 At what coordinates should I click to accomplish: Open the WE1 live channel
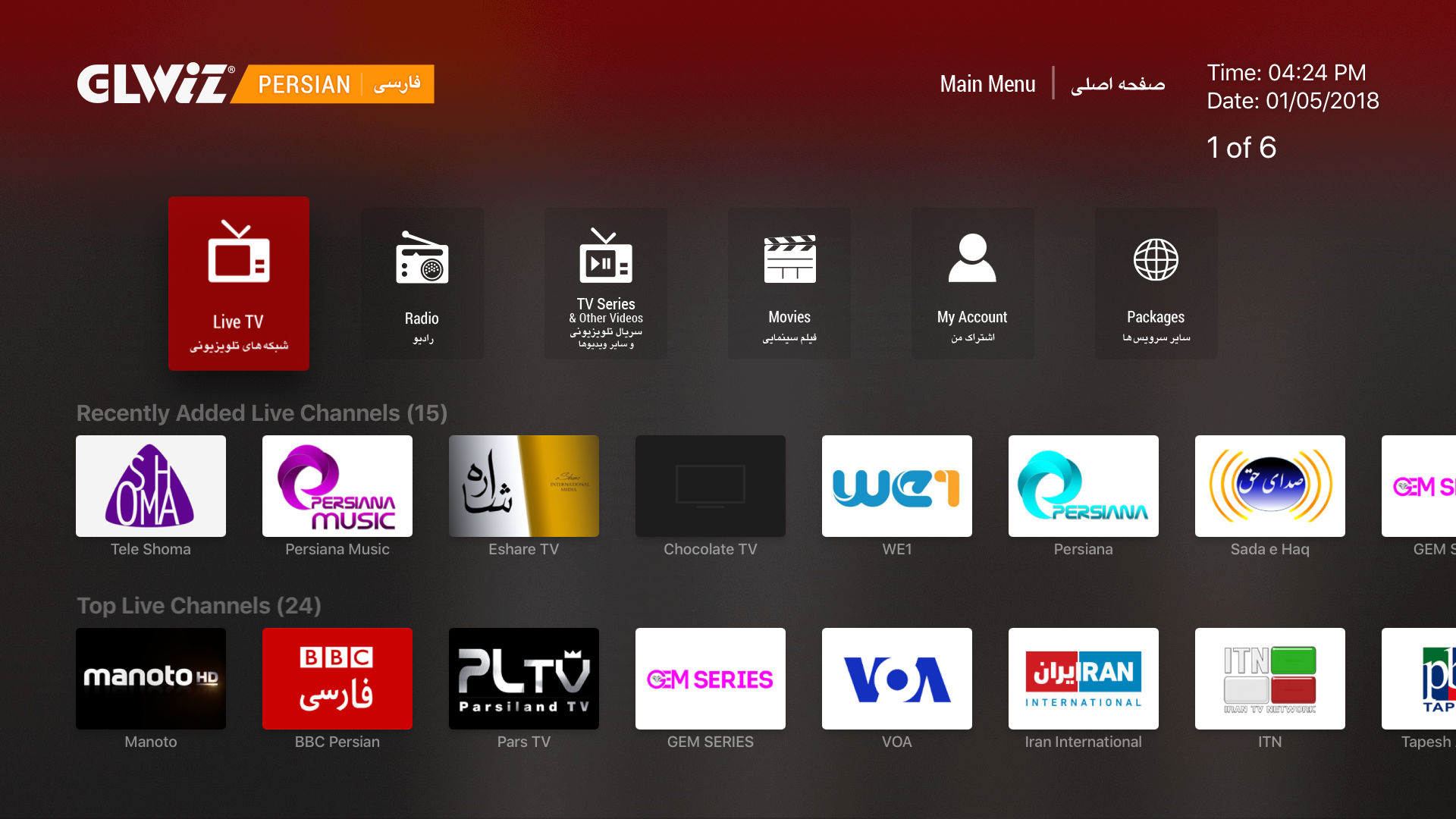click(897, 487)
